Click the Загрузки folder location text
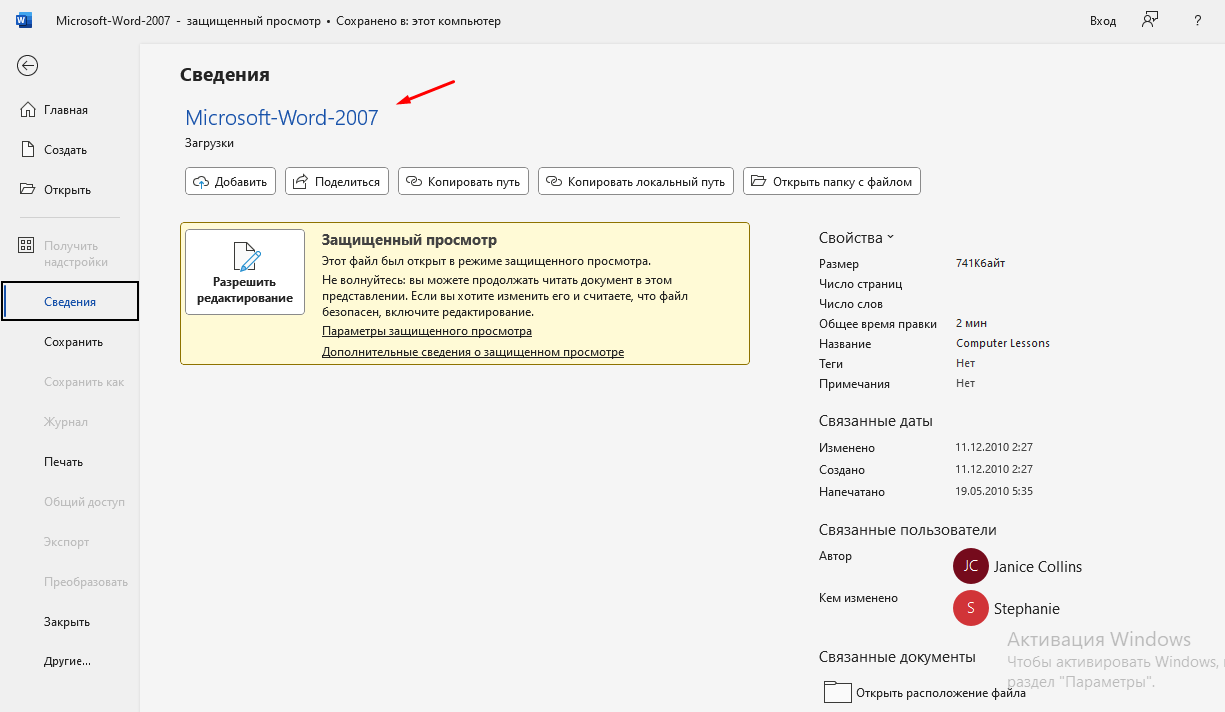Screen dimensions: 1225x712 (210, 143)
